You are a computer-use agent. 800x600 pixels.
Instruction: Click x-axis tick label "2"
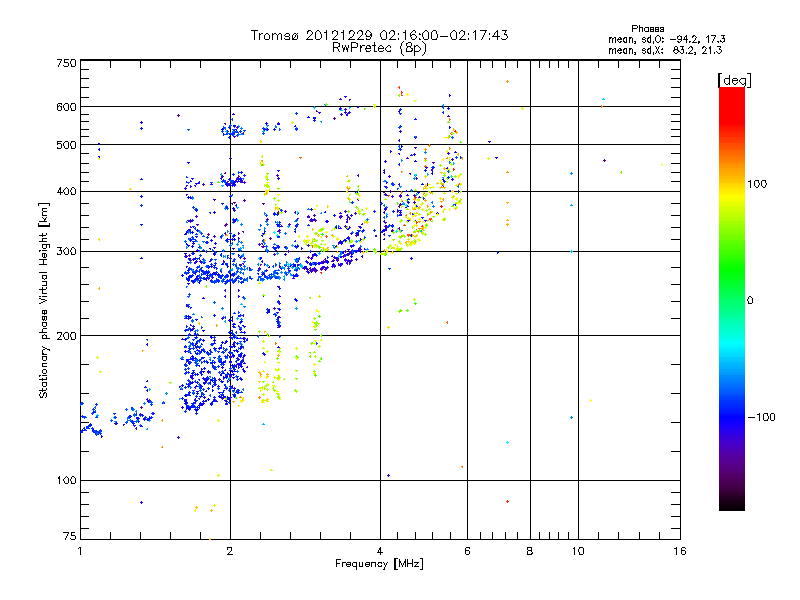[230, 551]
